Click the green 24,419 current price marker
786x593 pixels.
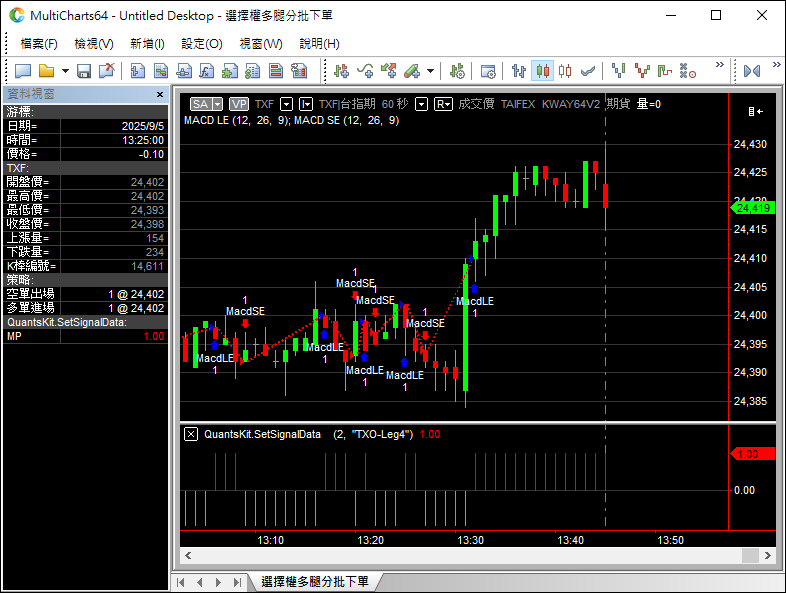coord(753,208)
